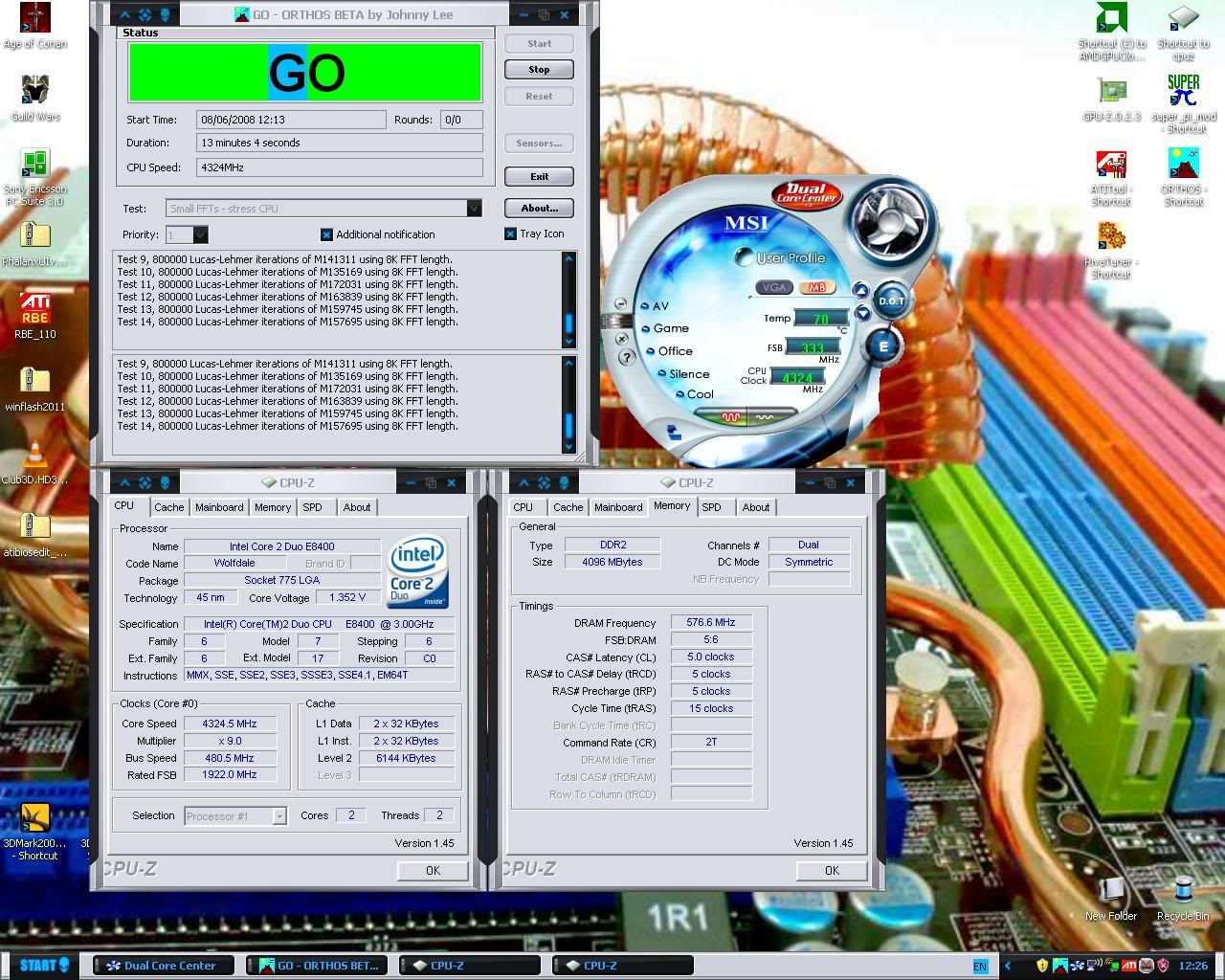Switch to Mainboard tab in left CPU-Z window
This screenshot has height=980, width=1225.
point(219,507)
